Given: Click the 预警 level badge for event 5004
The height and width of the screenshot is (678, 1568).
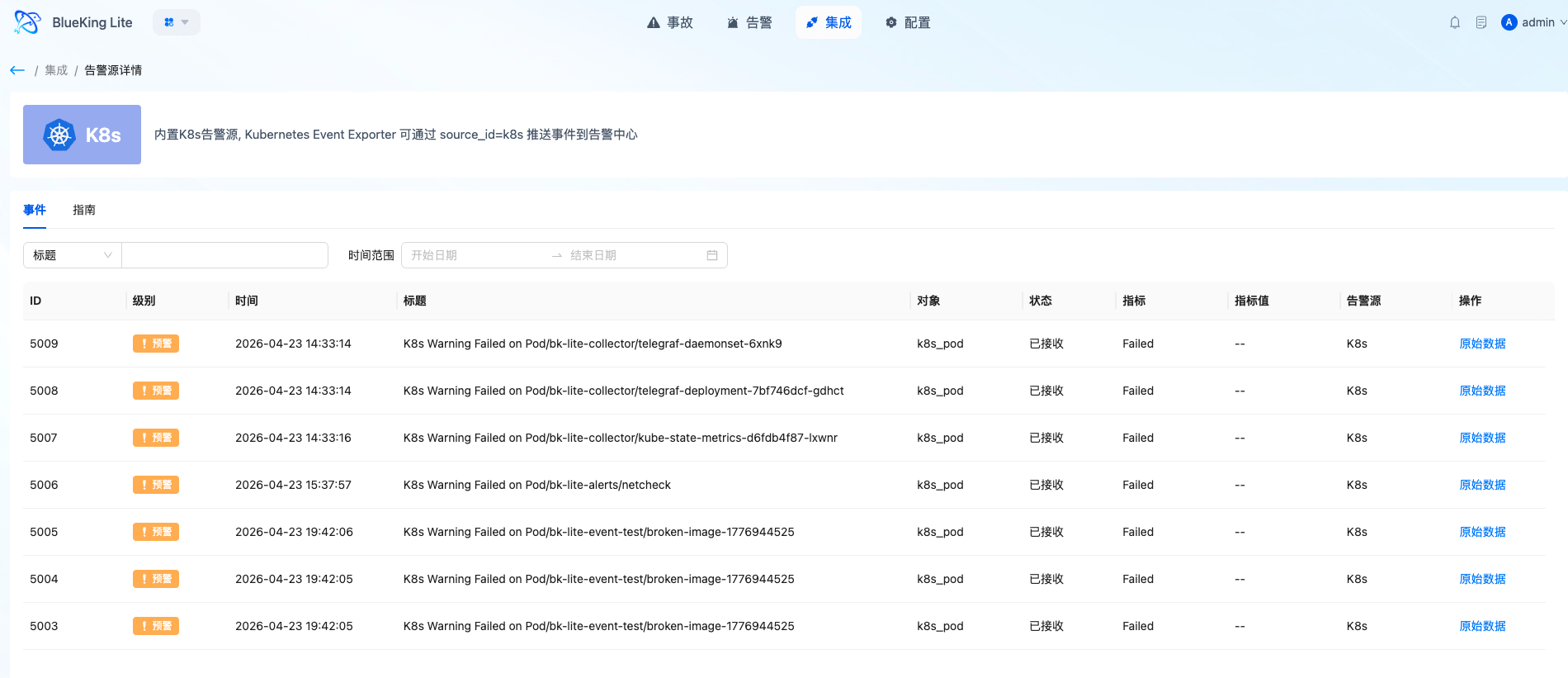Looking at the screenshot, I should tap(156, 579).
